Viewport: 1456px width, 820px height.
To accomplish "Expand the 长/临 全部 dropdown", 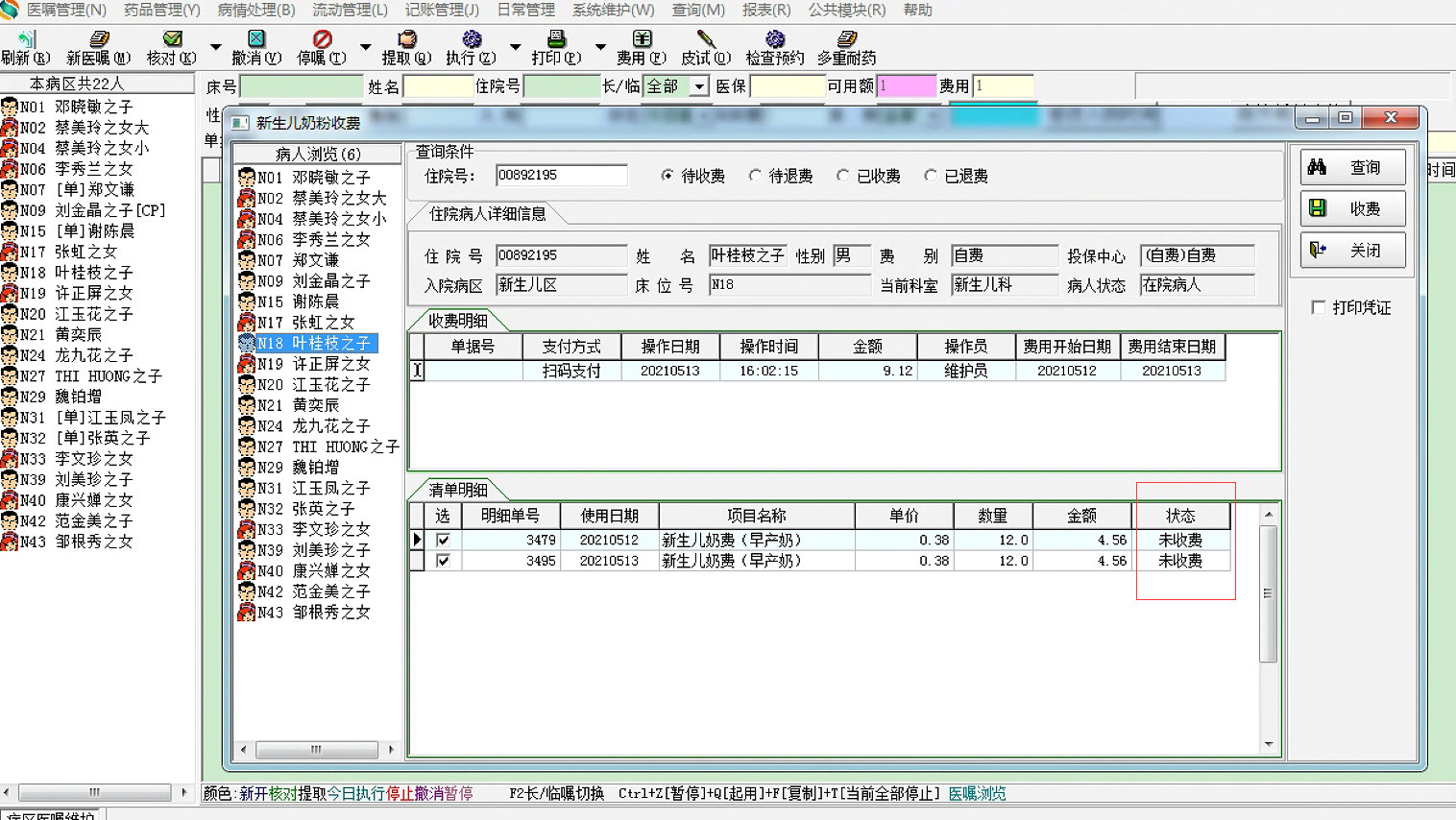I will [x=699, y=86].
